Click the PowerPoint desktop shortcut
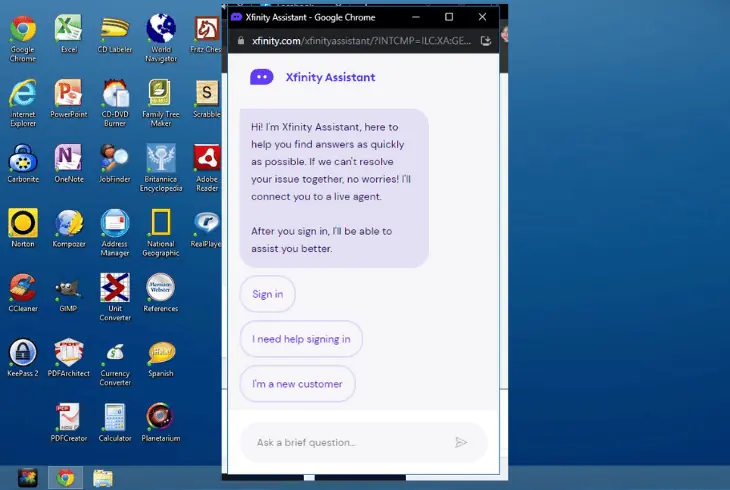730x490 pixels. [x=68, y=98]
